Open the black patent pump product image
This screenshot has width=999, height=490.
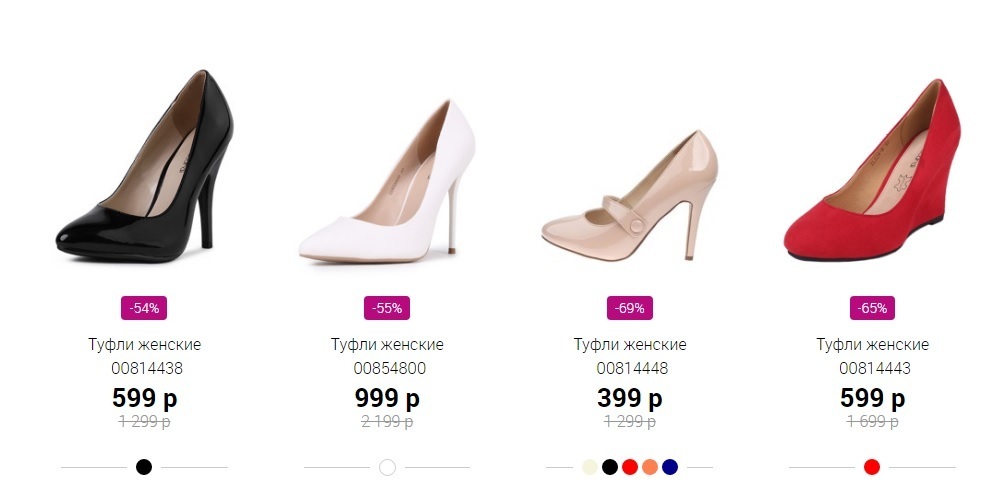[144, 172]
